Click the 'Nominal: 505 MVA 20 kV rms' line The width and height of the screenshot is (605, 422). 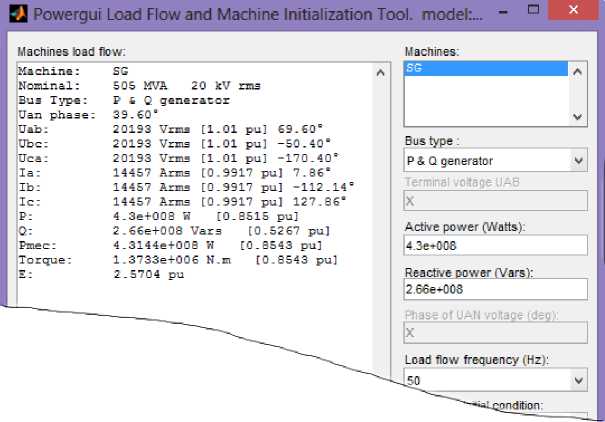pyautogui.click(x=139, y=86)
